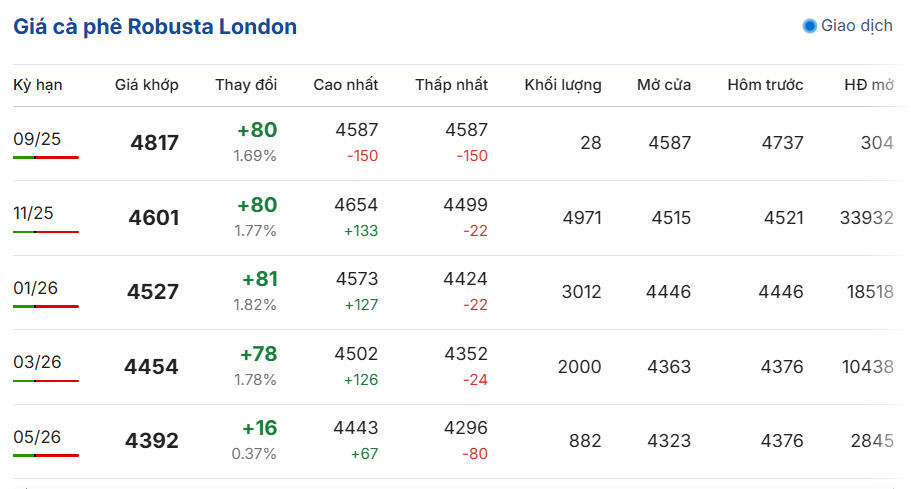The height and width of the screenshot is (489, 911).
Task: Click the red-green range bar under 09/25
Action: (46, 157)
